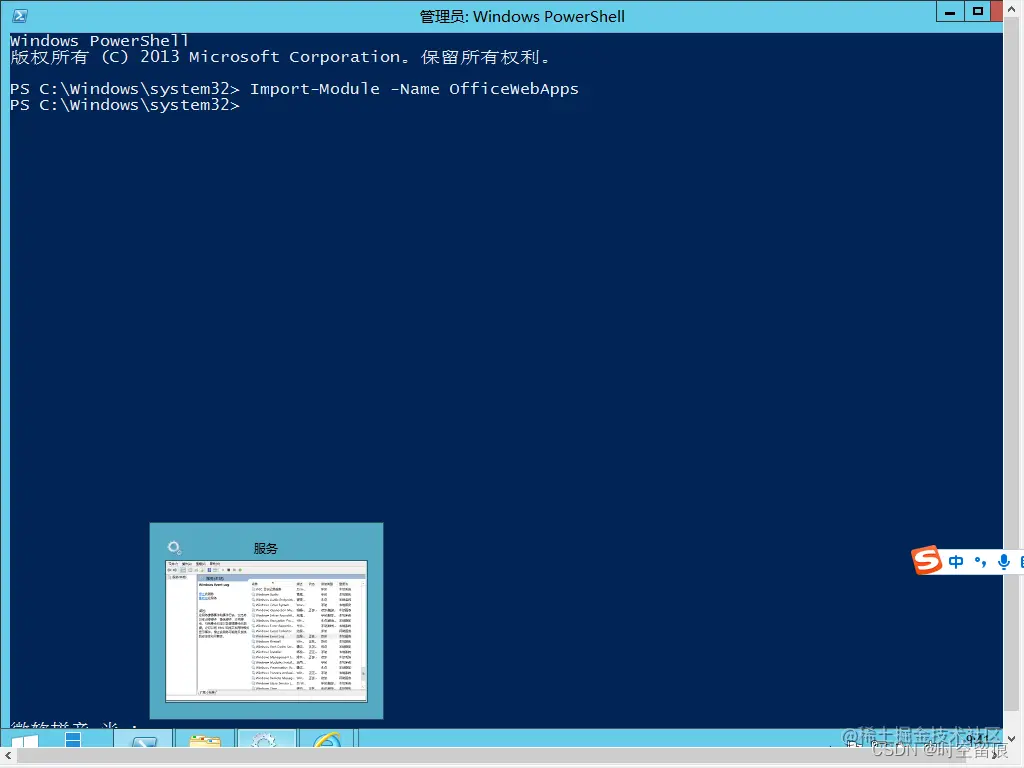Click the Import-Module -Name OfficeWebApps command line
The width and height of the screenshot is (1024, 768).
295,89
